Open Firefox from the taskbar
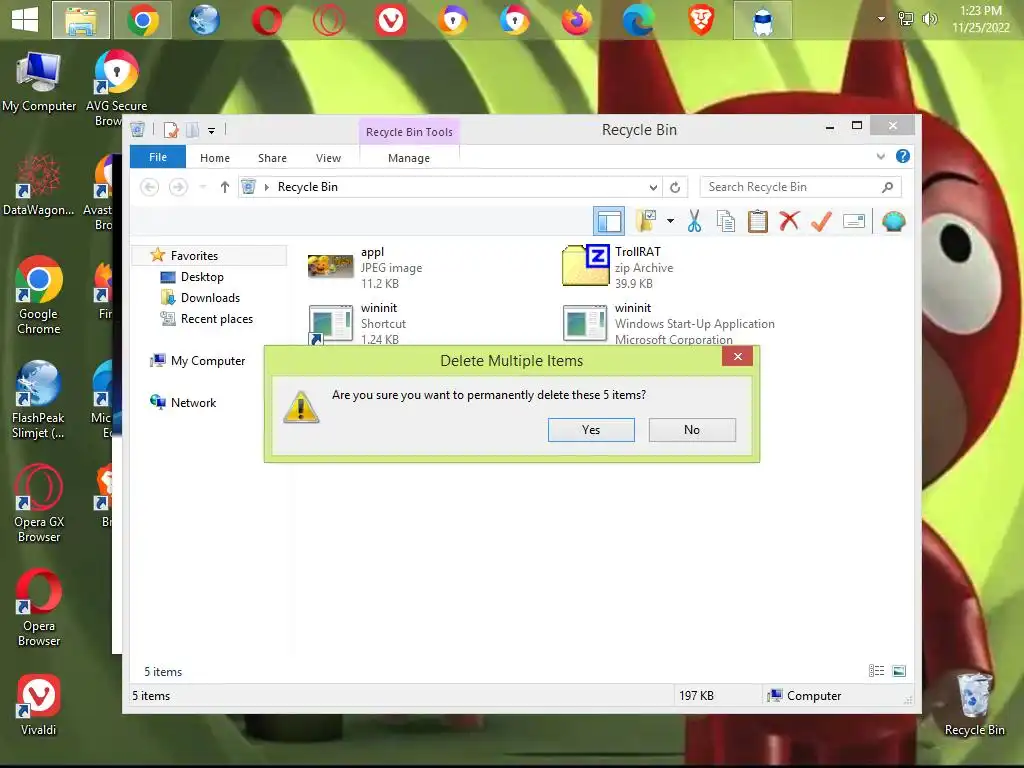 point(576,20)
